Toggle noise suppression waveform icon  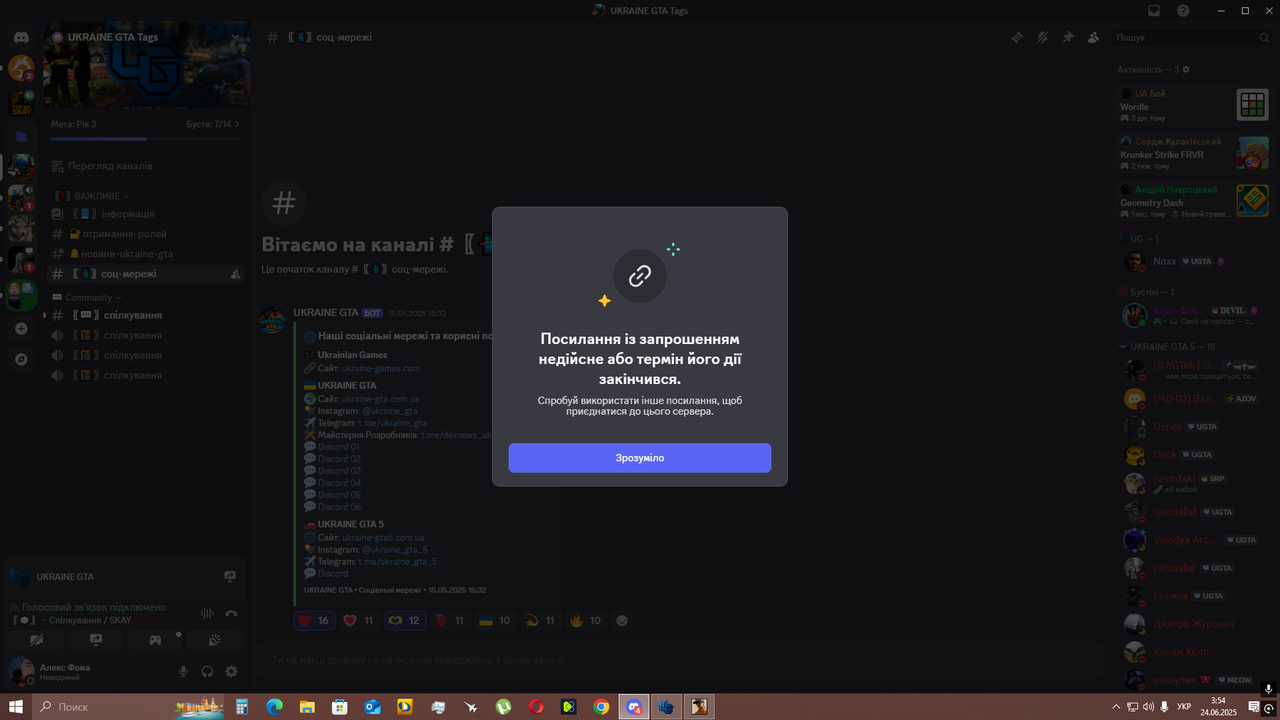click(x=207, y=614)
